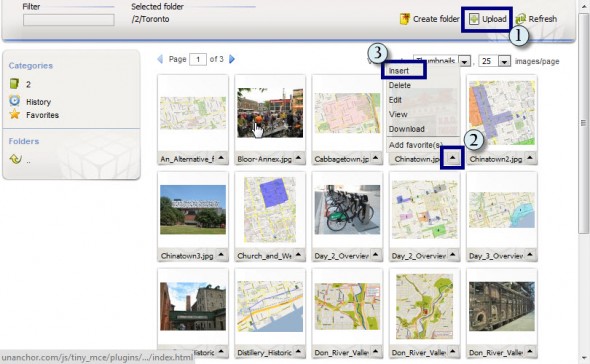Image resolution: width=590 pixels, height=364 pixels.
Task: Choose Insert from the context menu
Action: pos(399,71)
